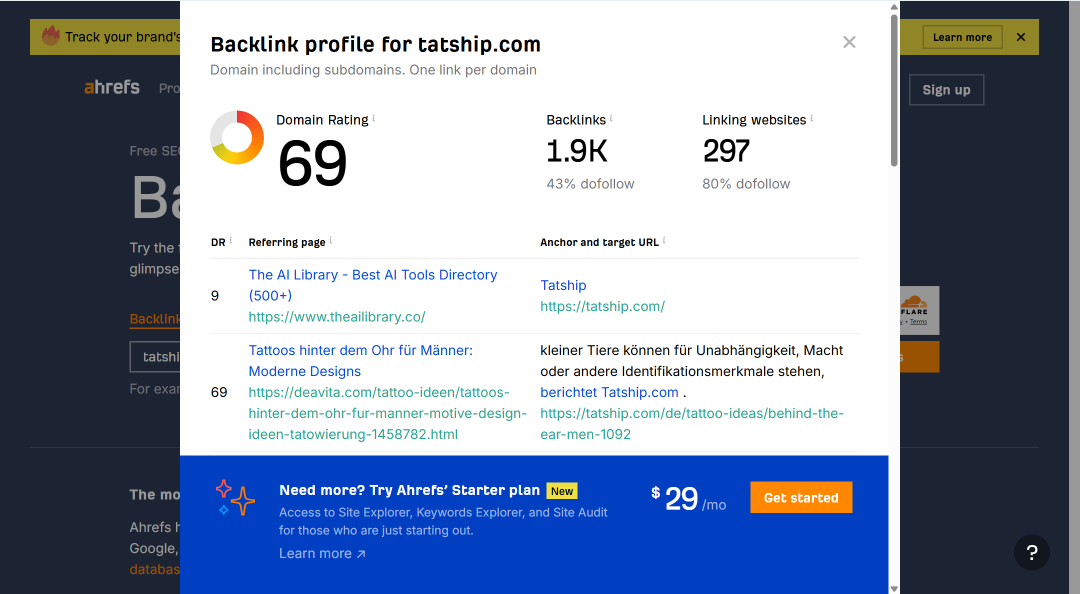Click the Ahrefs logo

pos(112,88)
